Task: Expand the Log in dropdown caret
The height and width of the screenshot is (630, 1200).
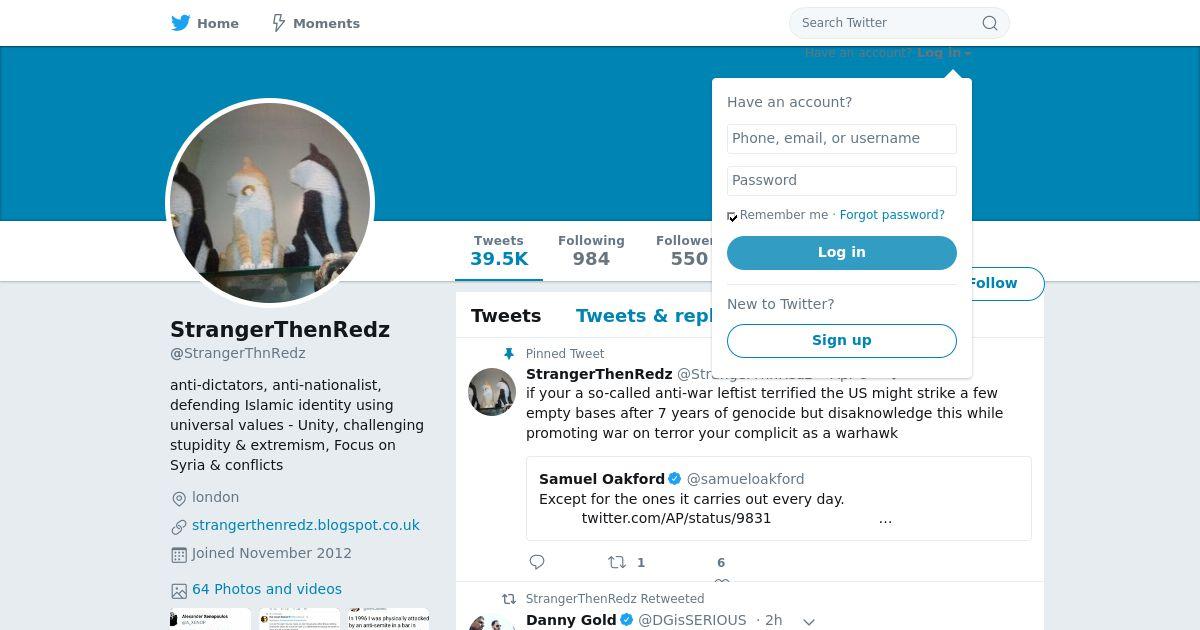Action: point(968,54)
